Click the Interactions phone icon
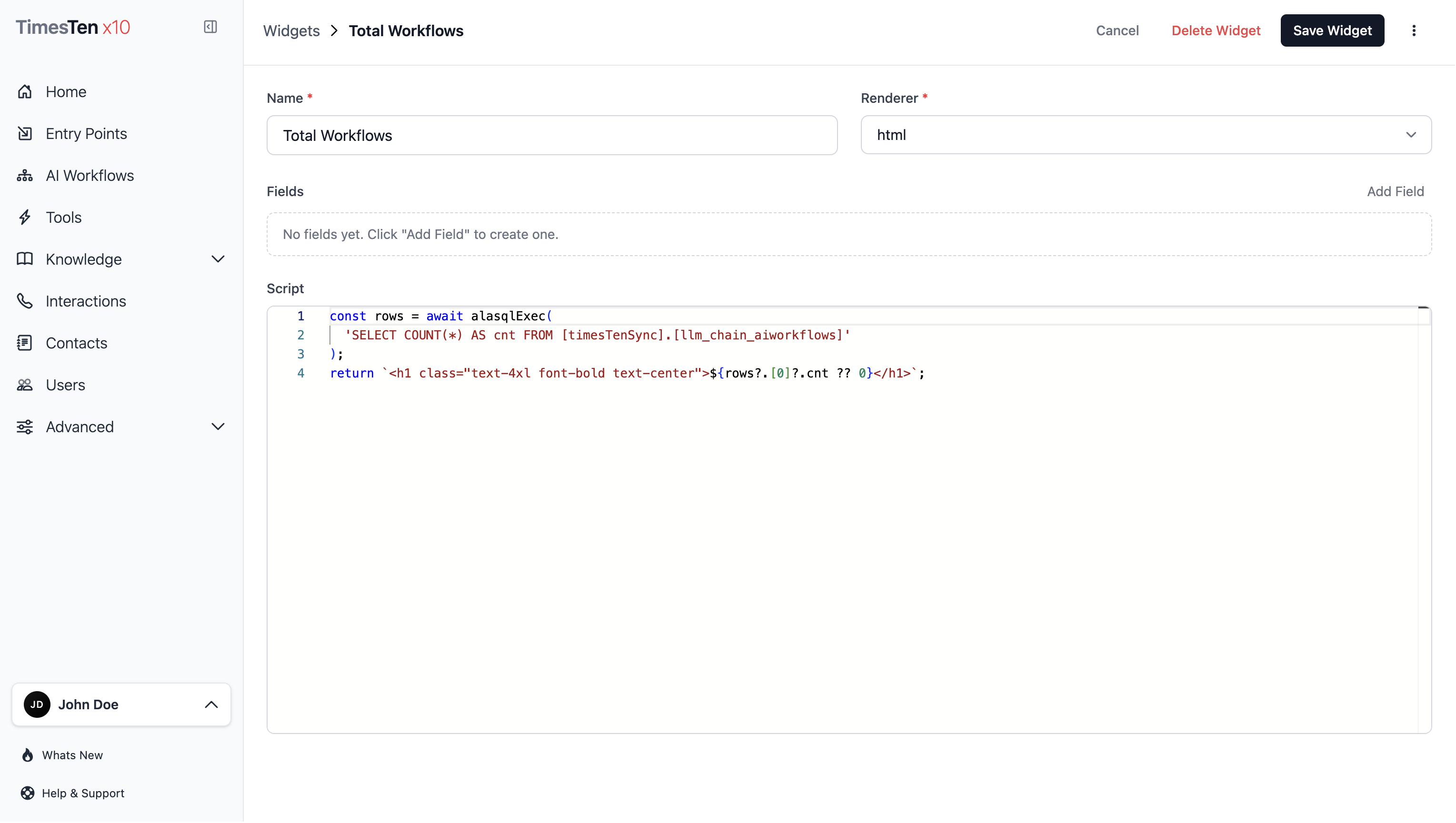 (25, 301)
